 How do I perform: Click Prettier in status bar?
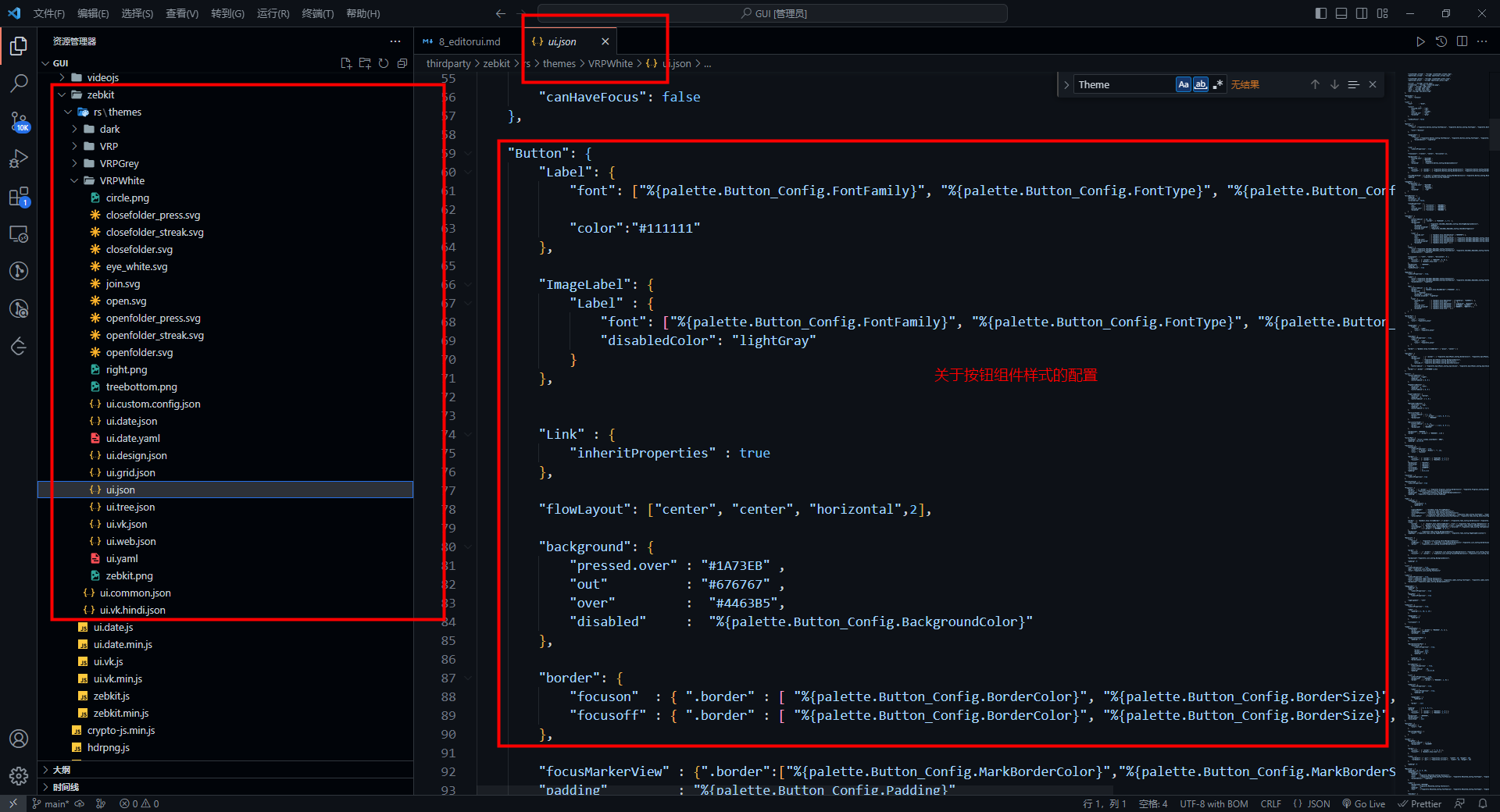point(1420,803)
